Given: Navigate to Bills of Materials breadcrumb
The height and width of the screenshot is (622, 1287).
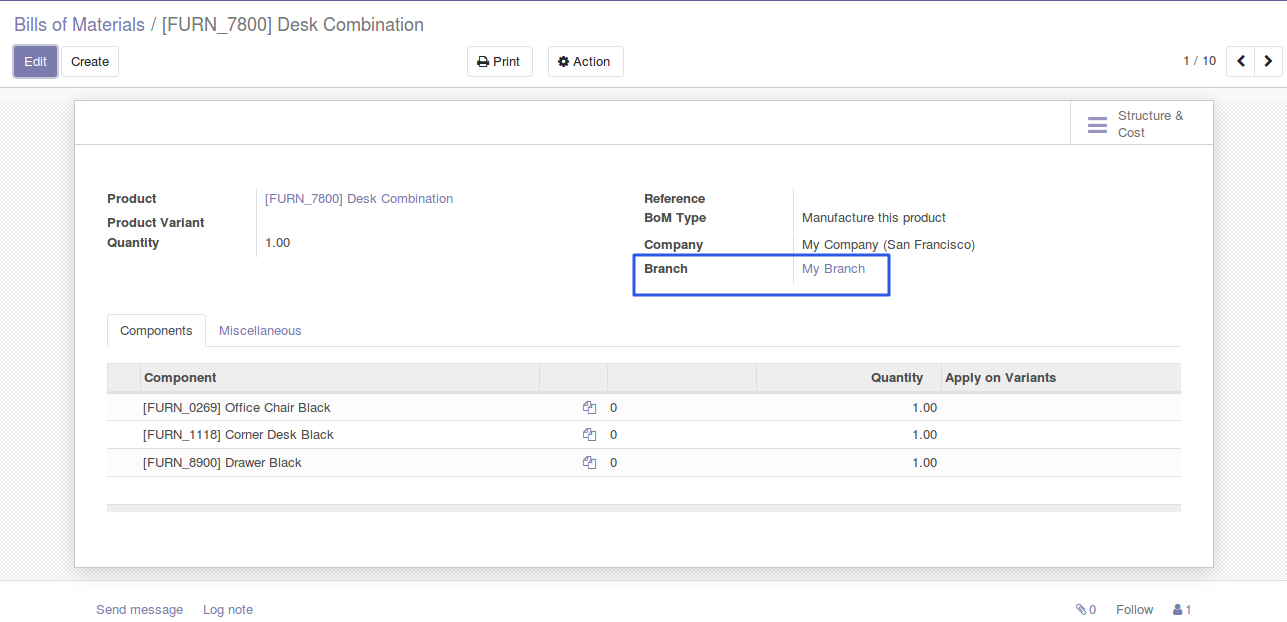Looking at the screenshot, I should click(x=79, y=25).
